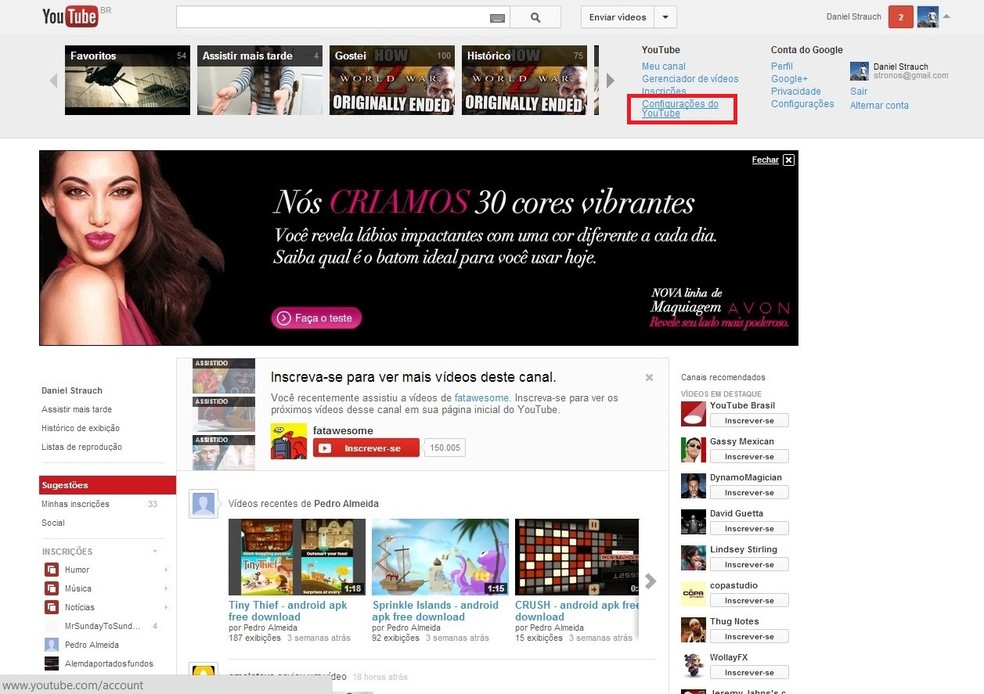Click the YouTube logo
984x694 pixels.
pos(70,16)
